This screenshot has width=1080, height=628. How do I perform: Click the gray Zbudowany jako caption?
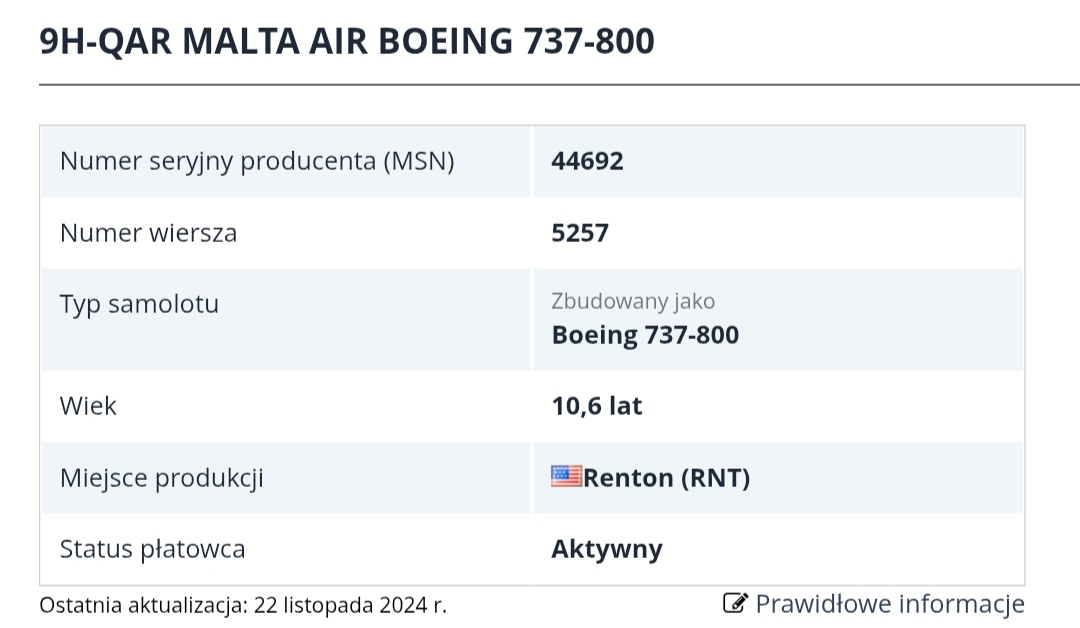pos(633,301)
